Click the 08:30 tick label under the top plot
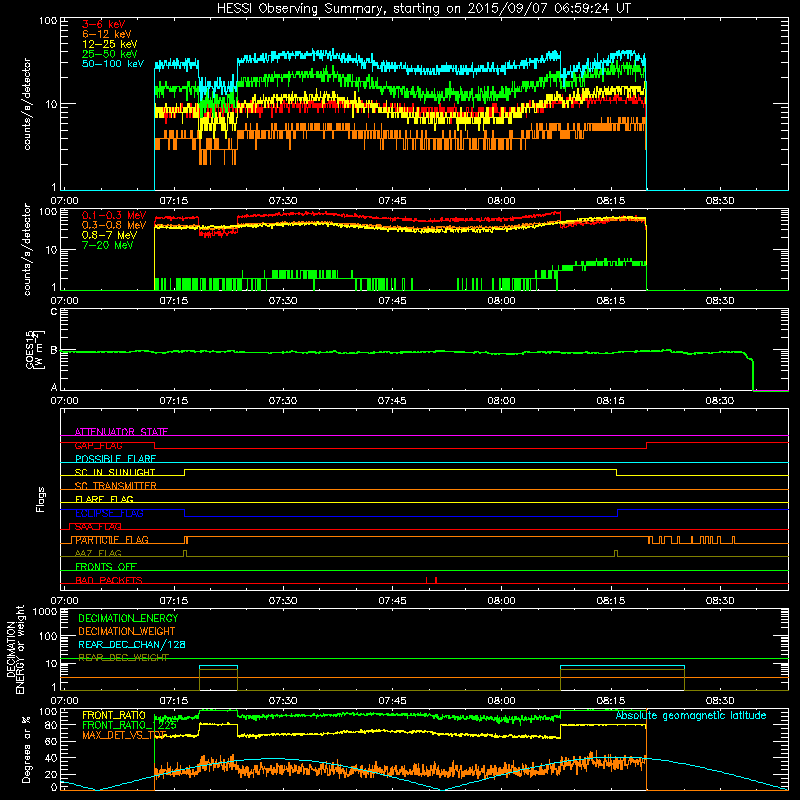This screenshot has height=800, width=800. pyautogui.click(x=719, y=201)
